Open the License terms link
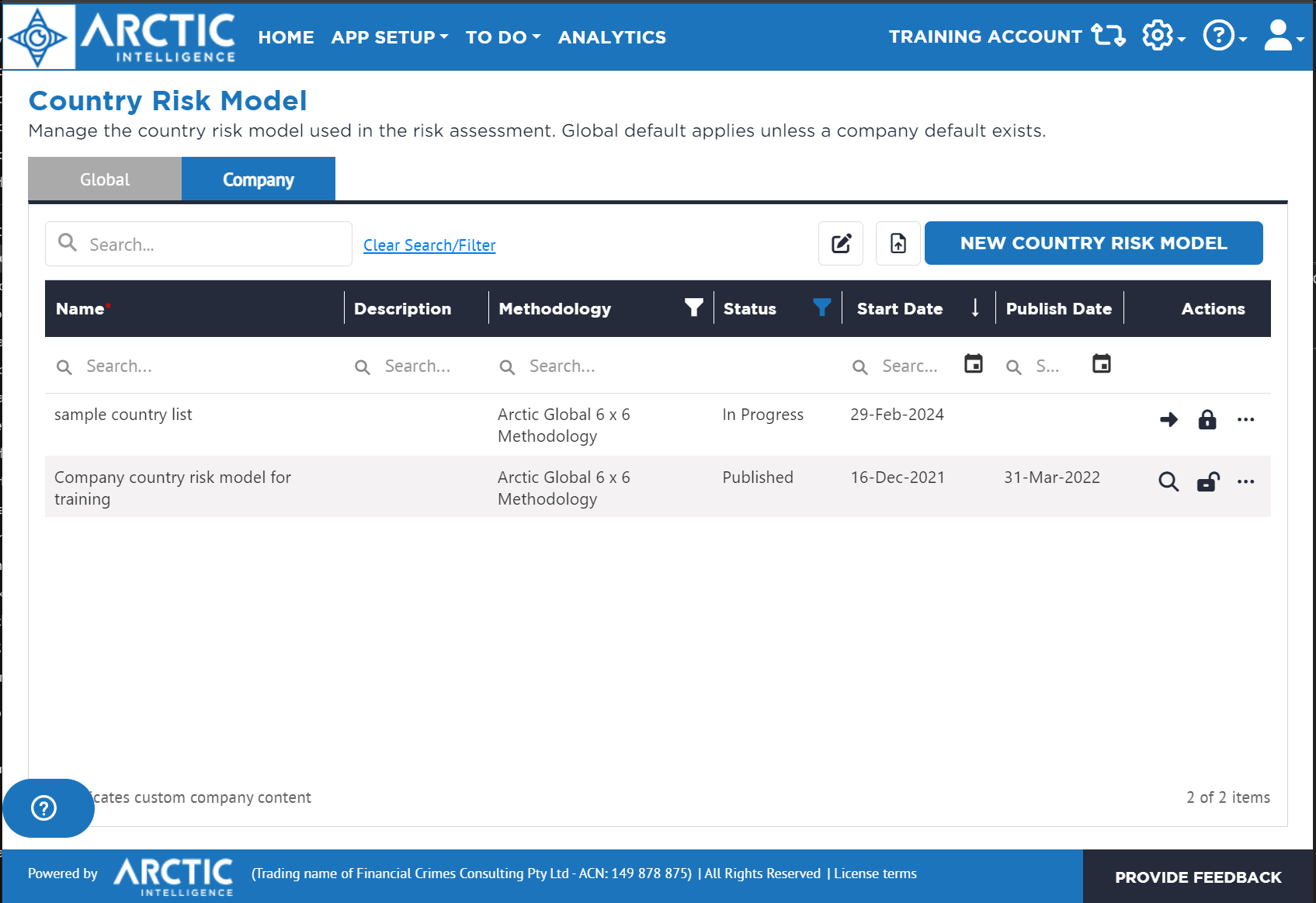1316x903 pixels. pyautogui.click(x=875, y=873)
